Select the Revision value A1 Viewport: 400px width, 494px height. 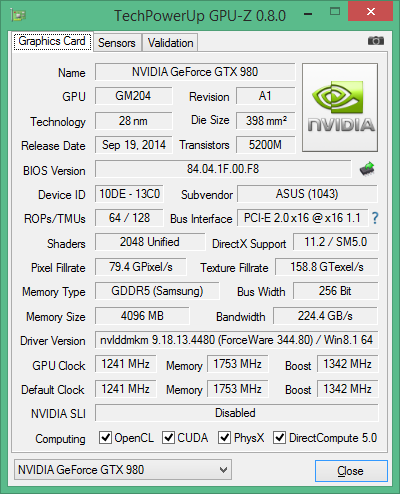coord(266,96)
